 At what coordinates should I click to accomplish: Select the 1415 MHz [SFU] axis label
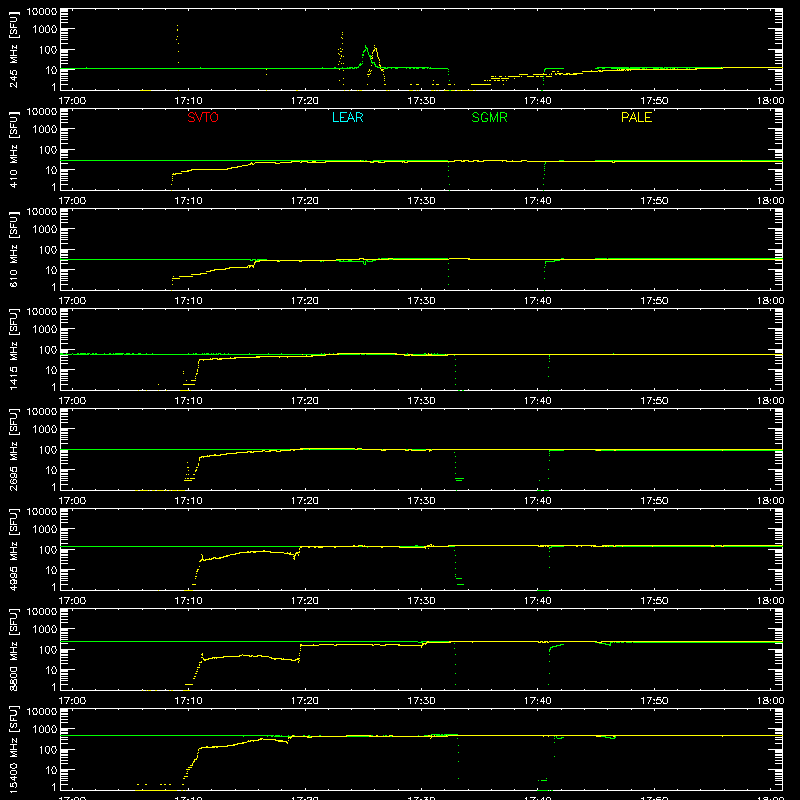coord(14,349)
